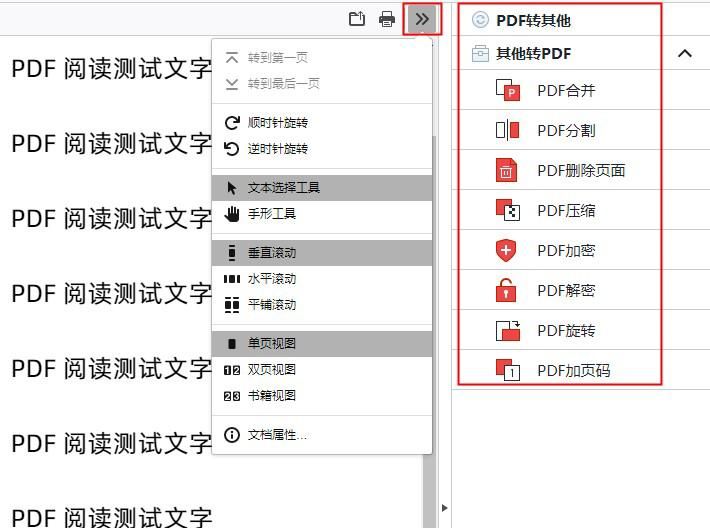Click the double-chevron tools menu button
The height and width of the screenshot is (528, 710).
click(x=422, y=19)
